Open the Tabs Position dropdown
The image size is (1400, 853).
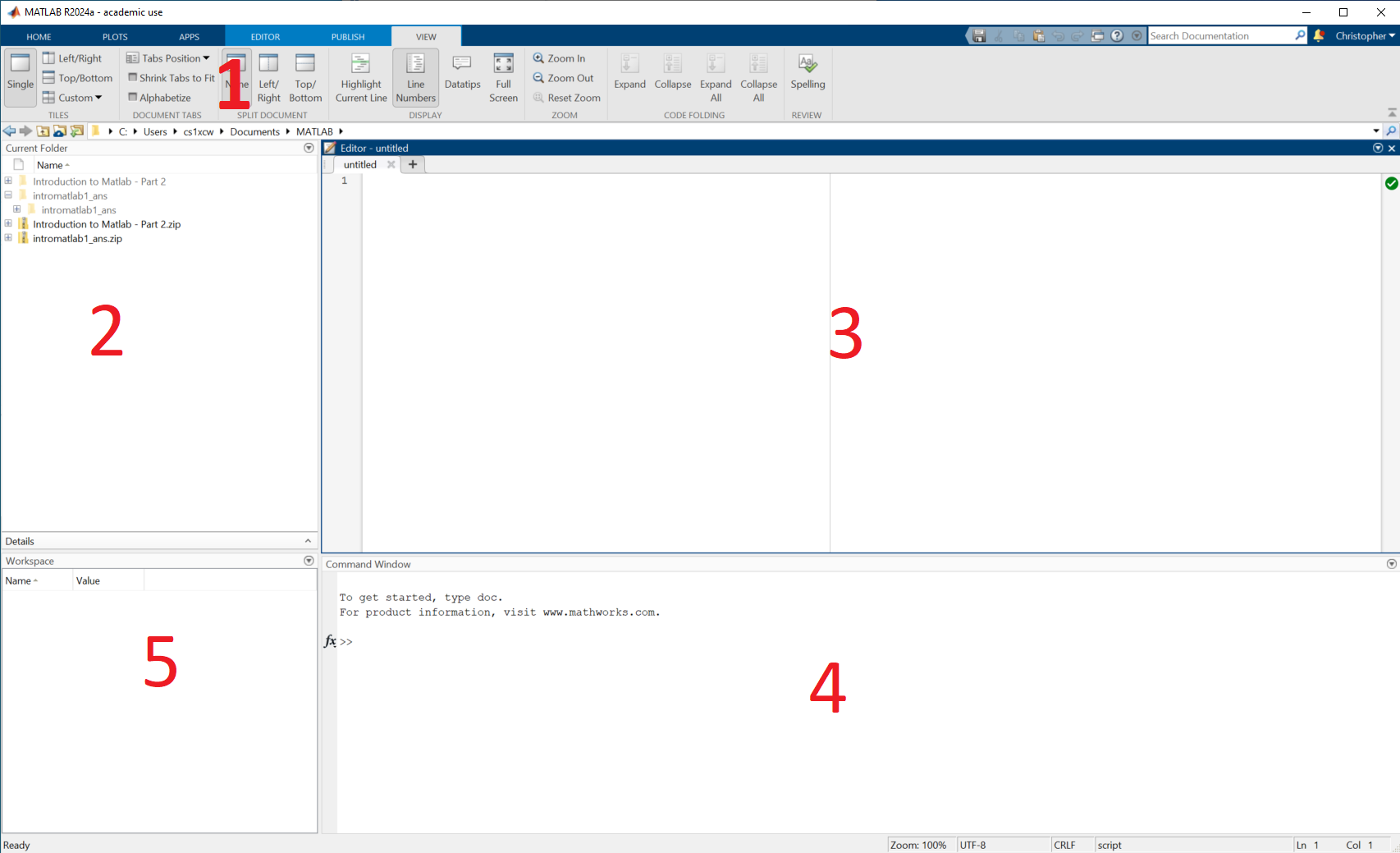click(x=168, y=57)
